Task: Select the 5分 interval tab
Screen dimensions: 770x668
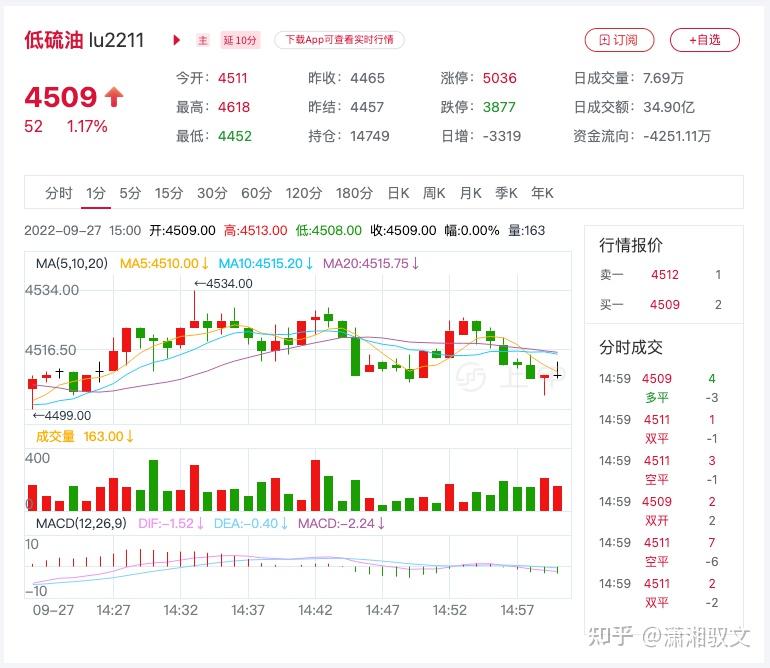Action: tap(130, 193)
